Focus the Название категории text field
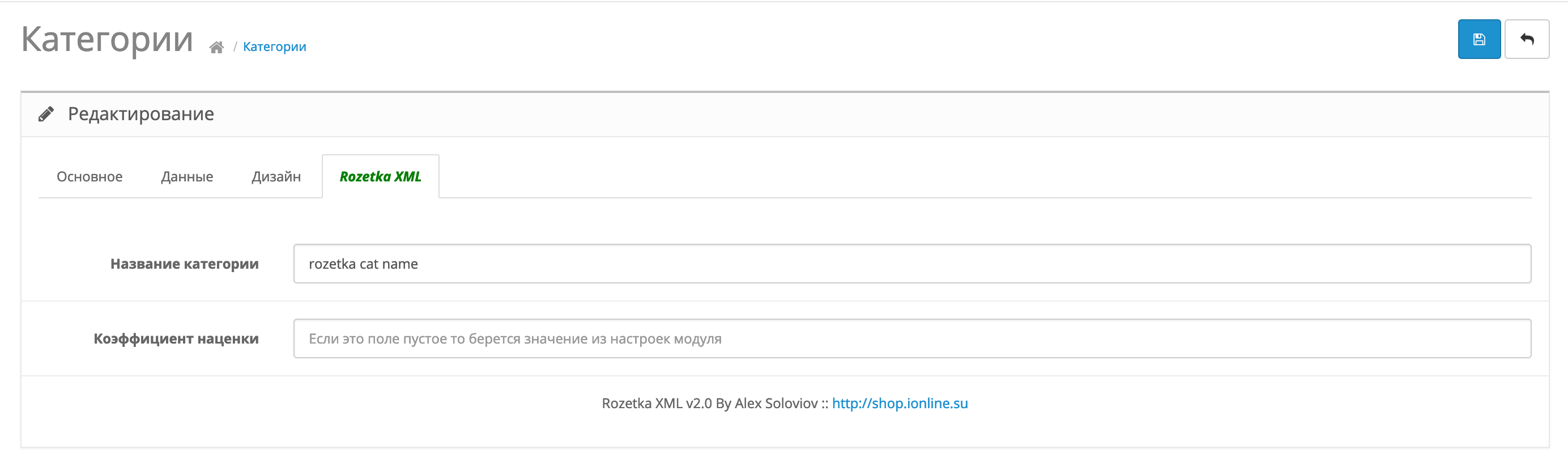The height and width of the screenshot is (466, 1568). click(x=912, y=264)
